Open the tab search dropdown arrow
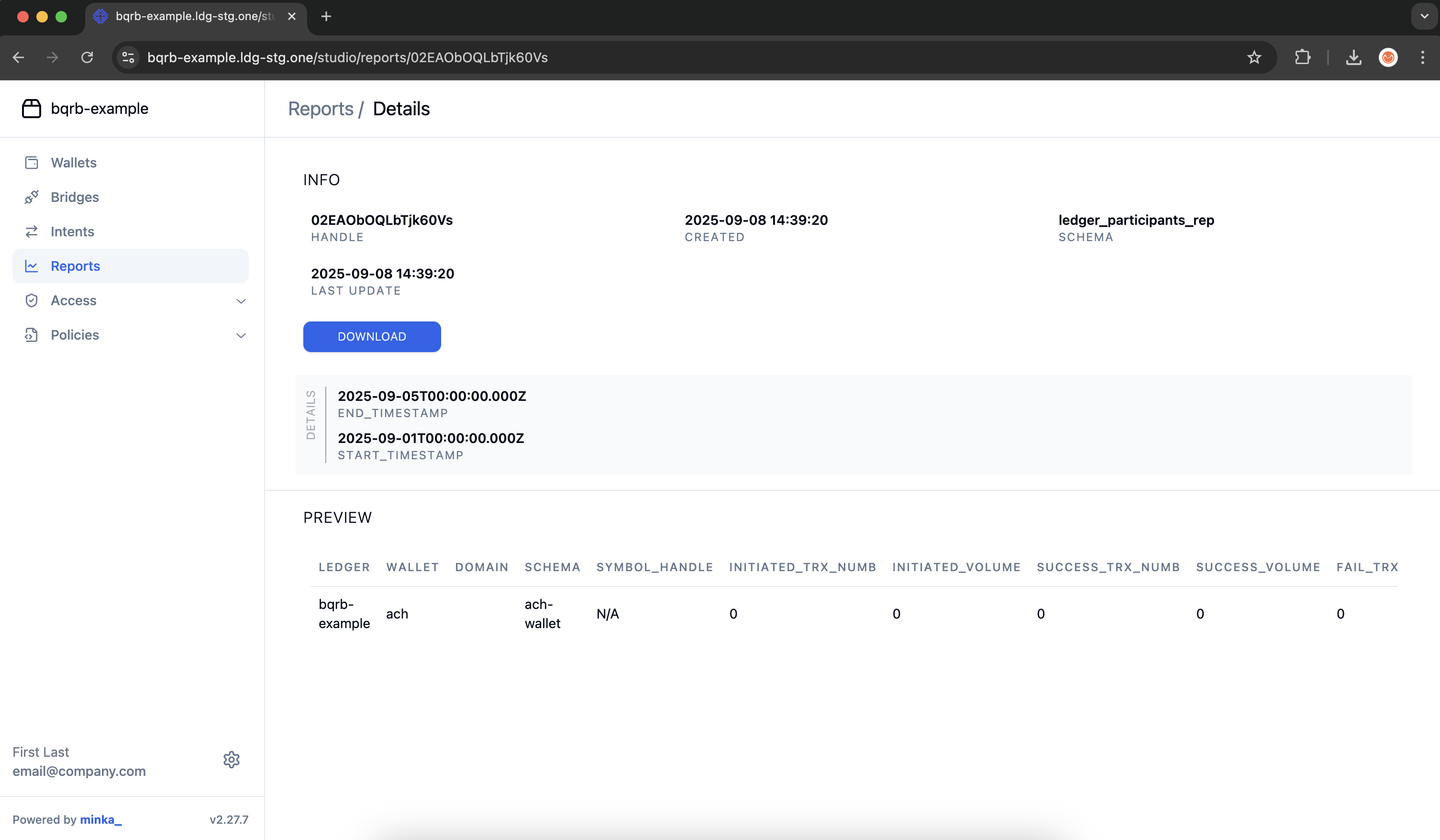Screen dimensions: 1440x840 tap(1424, 17)
